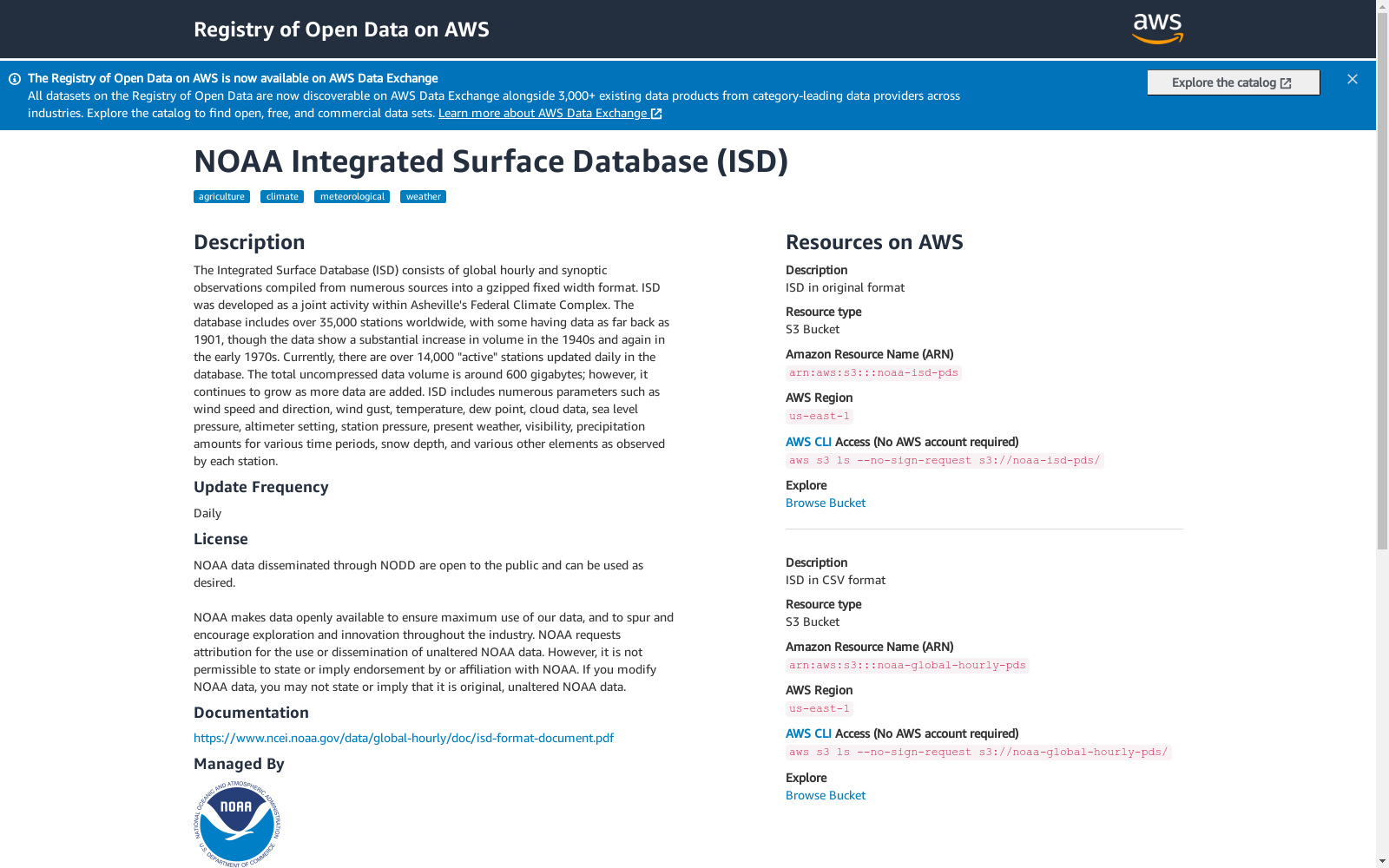
Task: Click the arn:aws:s3:::noaa-isd-pds ARN code
Action: [x=873, y=373]
